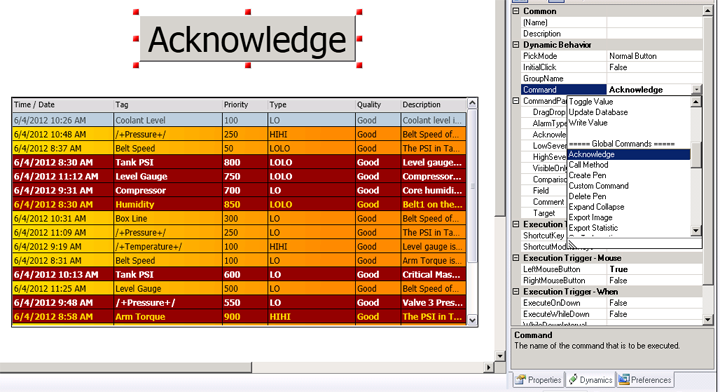Select the Tank PSI 800 alarm row

click(239, 162)
